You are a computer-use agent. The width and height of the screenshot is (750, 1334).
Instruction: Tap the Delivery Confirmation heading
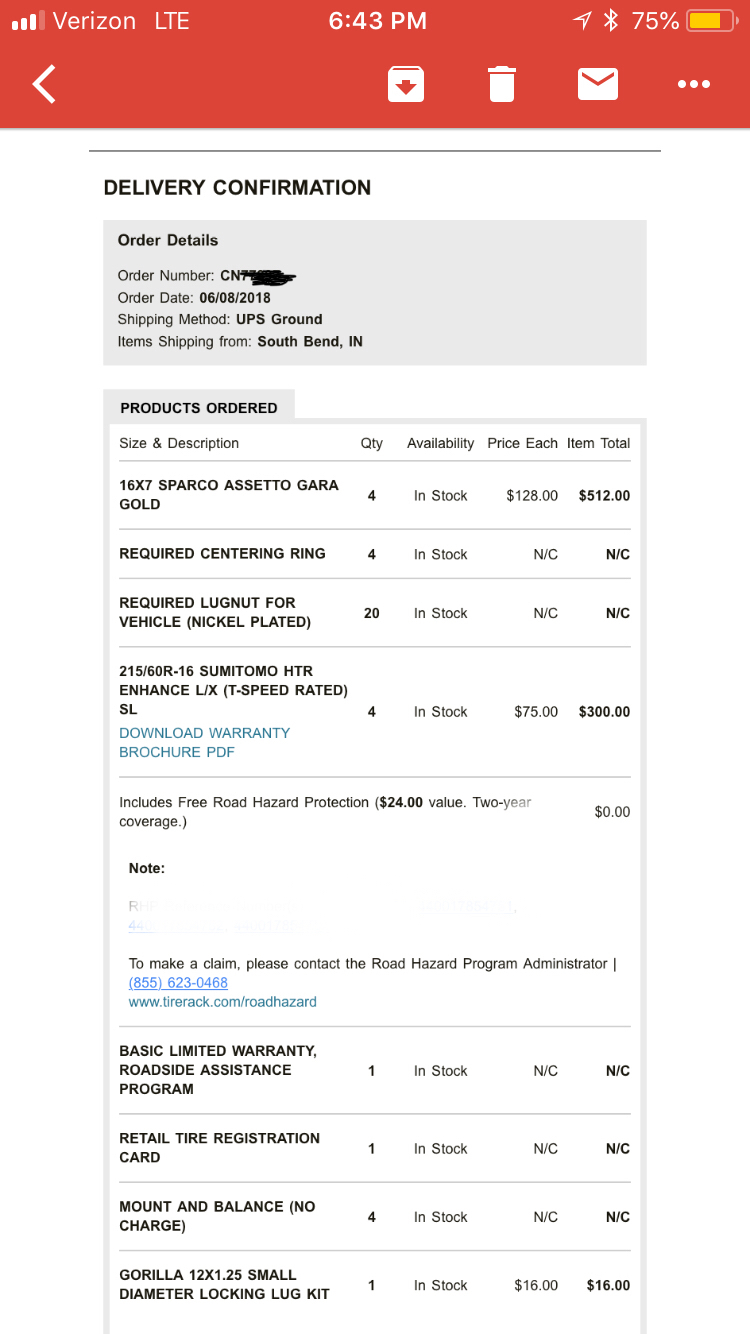tap(237, 188)
